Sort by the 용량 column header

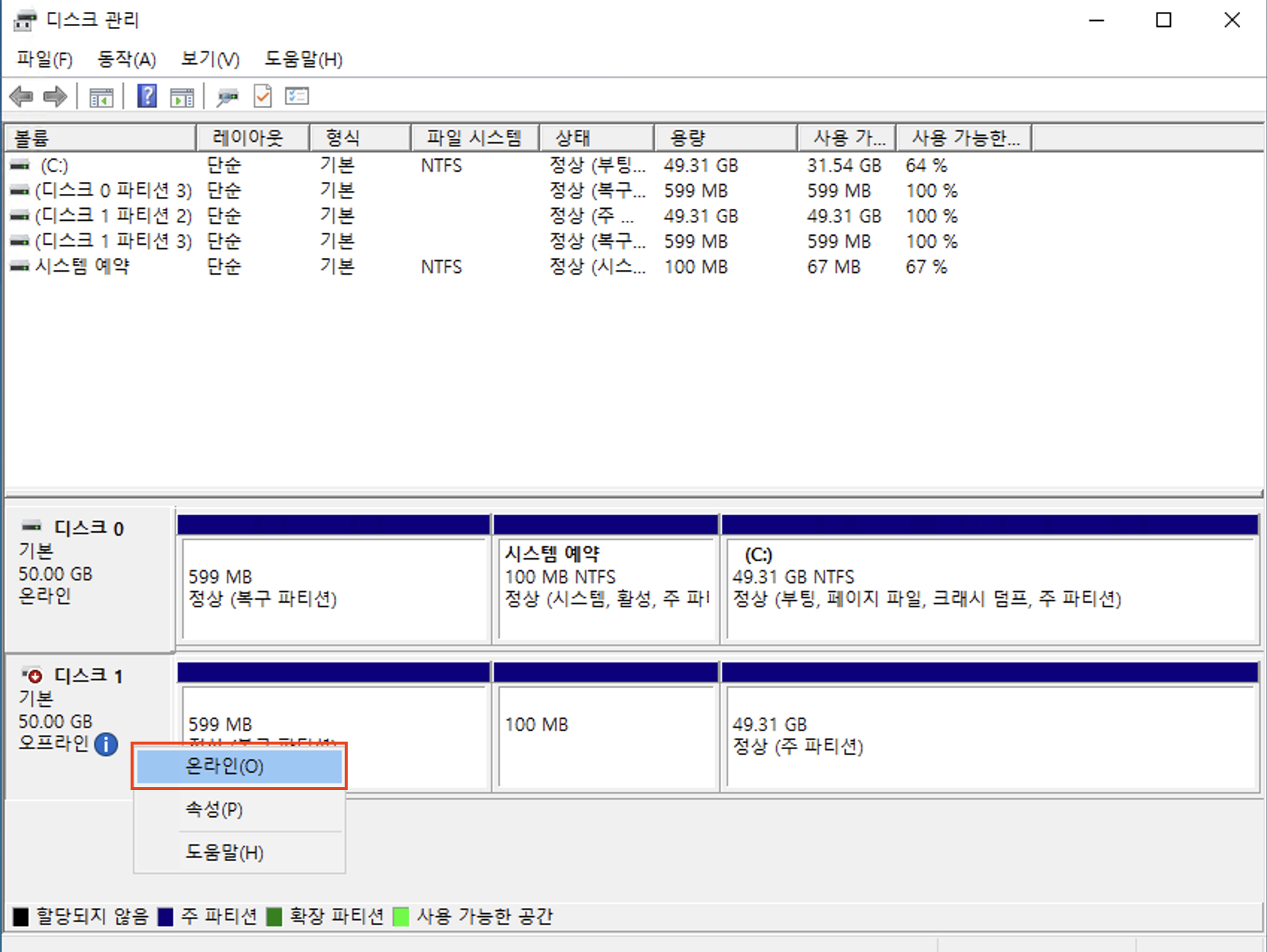[726, 137]
